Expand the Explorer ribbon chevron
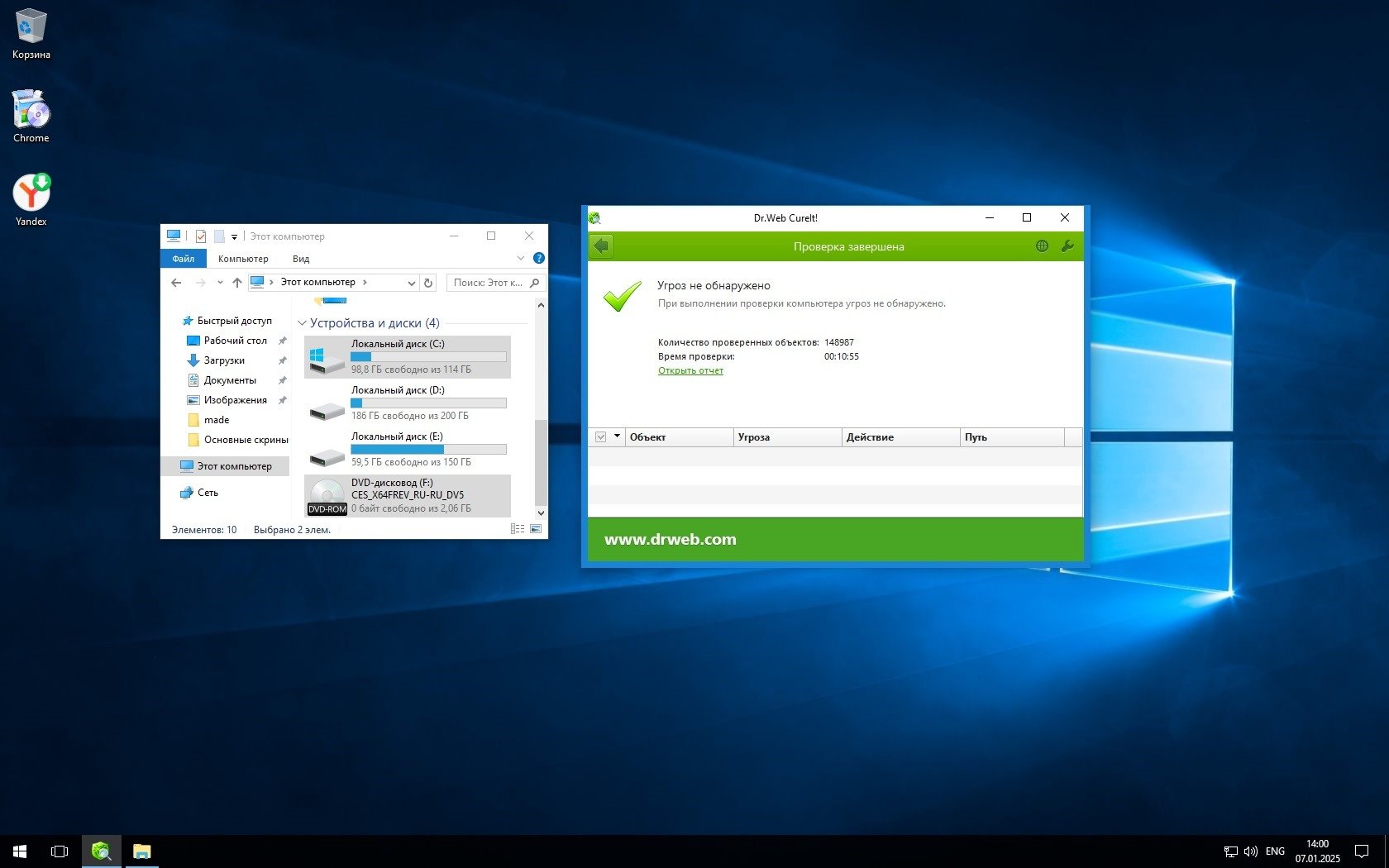 pyautogui.click(x=521, y=259)
